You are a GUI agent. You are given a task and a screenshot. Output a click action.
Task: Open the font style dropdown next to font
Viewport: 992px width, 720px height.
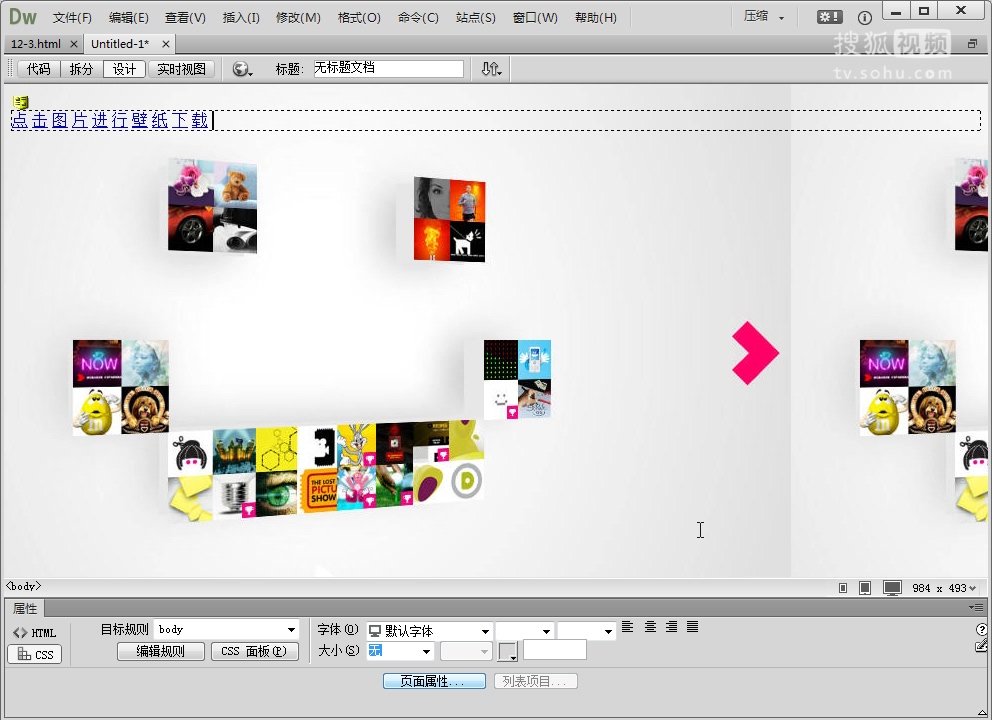click(524, 631)
